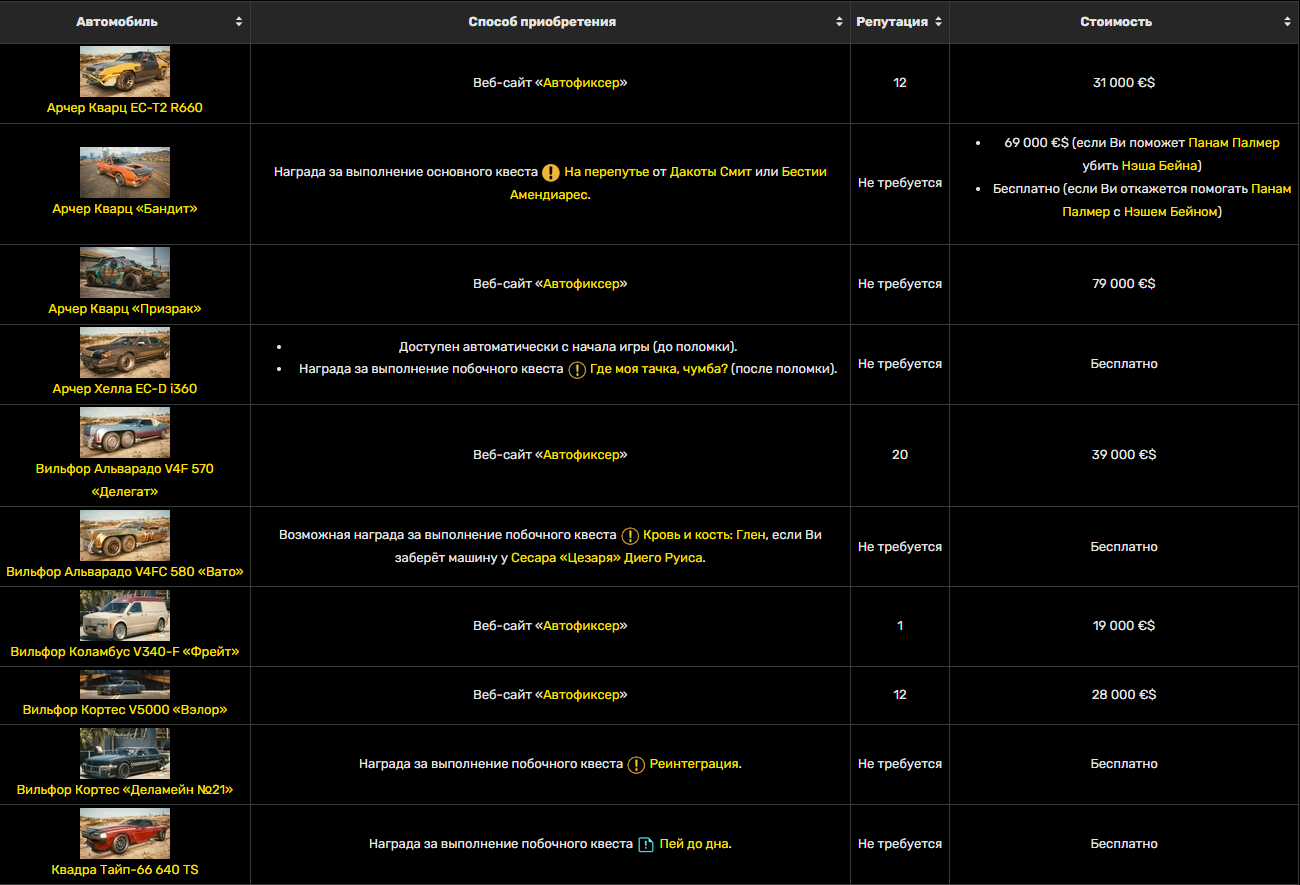Open На перепутье quest link
1300x885 pixels.
(x=606, y=172)
